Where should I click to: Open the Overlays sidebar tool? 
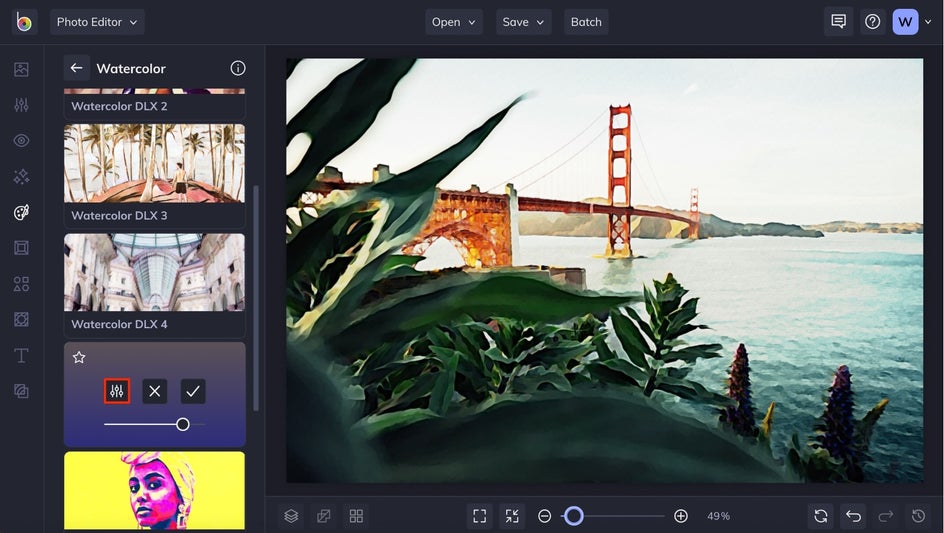point(21,319)
